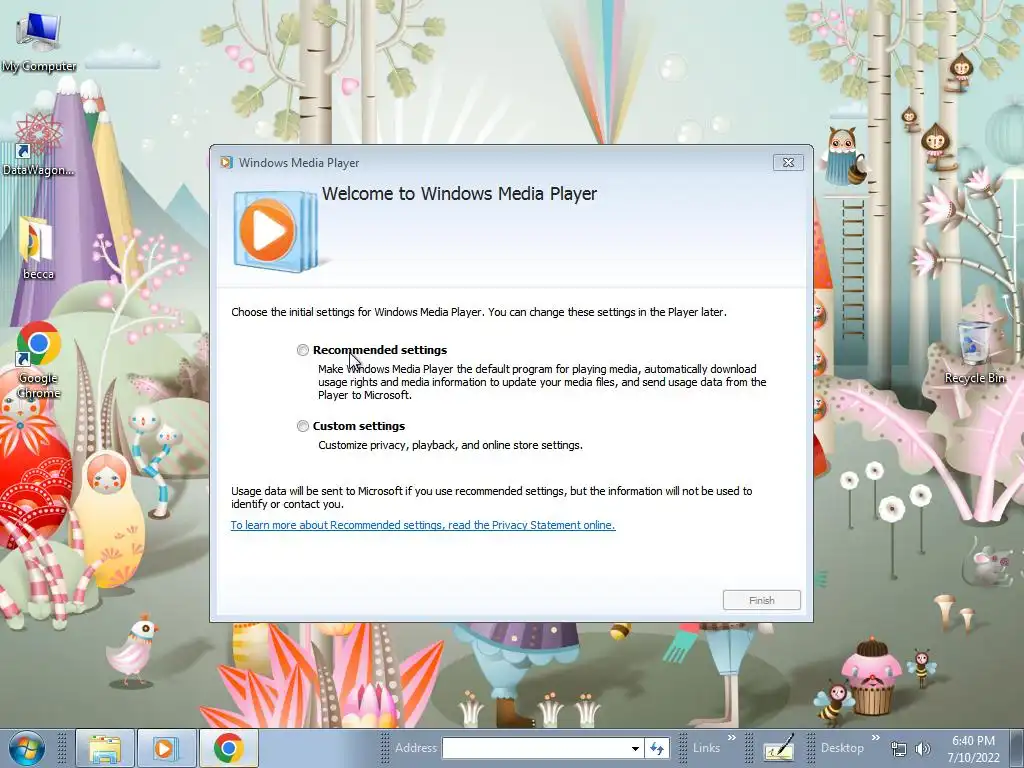This screenshot has height=768, width=1024.
Task: Close the Windows Media Player dialog
Action: [788, 163]
